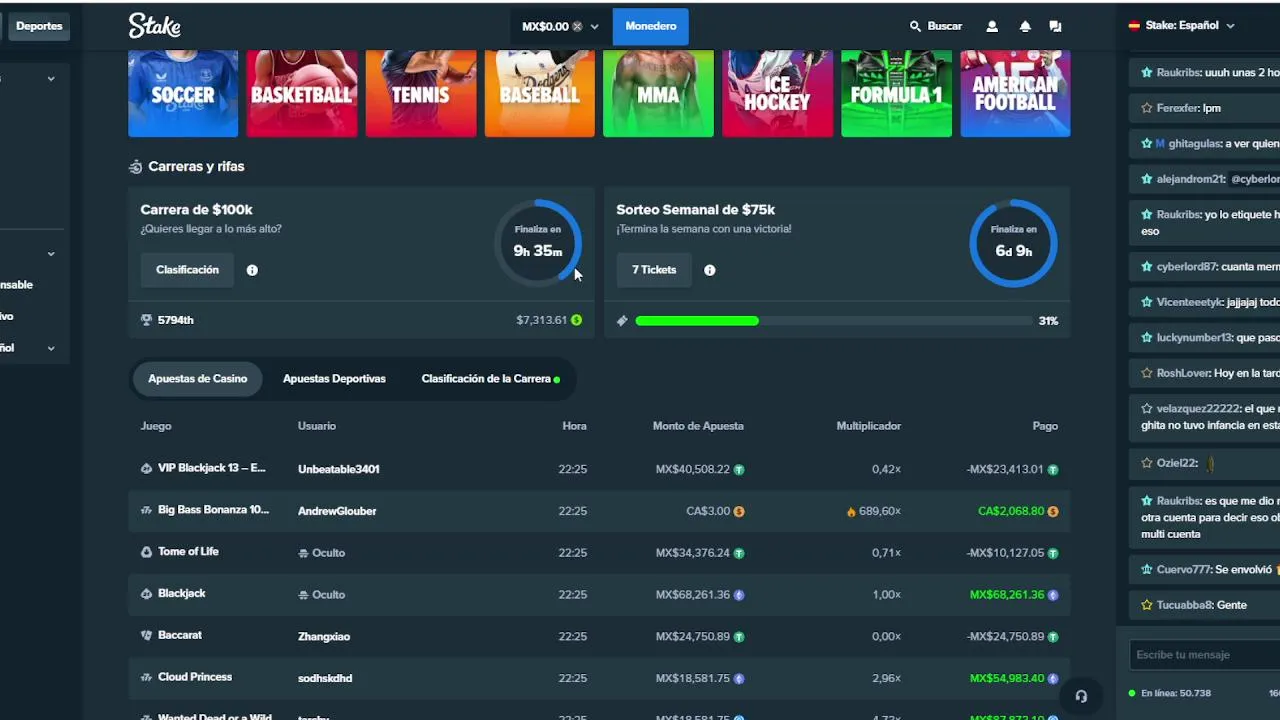Open the Ice Hockey sport tile
This screenshot has height=720, width=1280.
pos(777,93)
